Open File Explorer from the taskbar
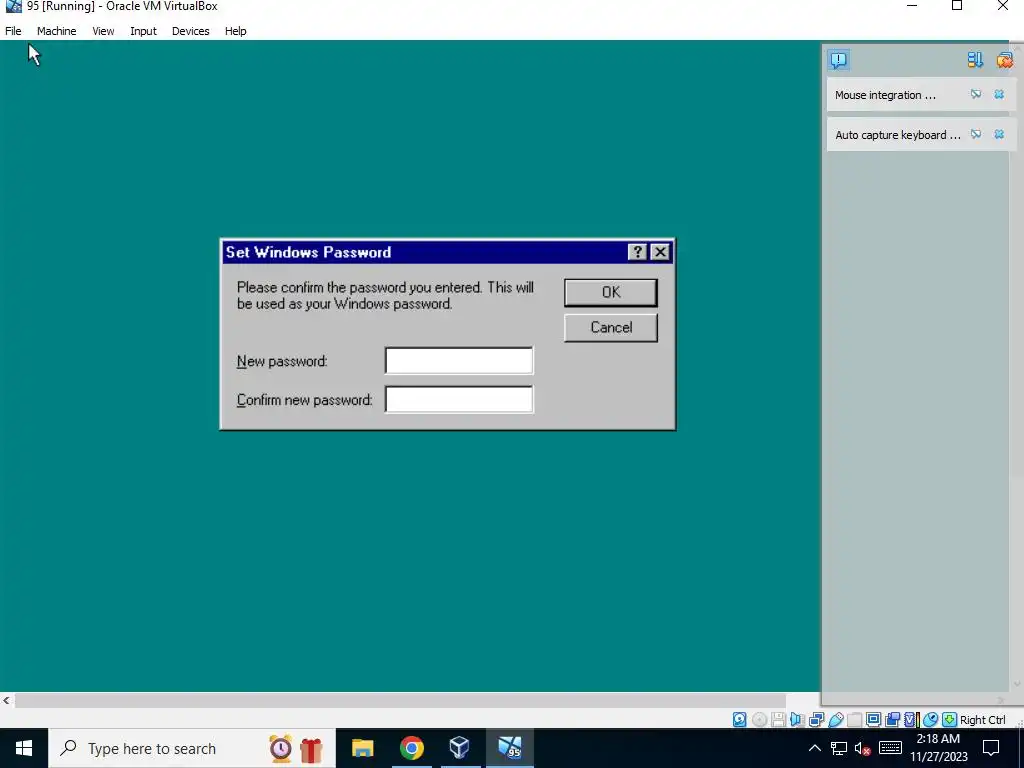1024x768 pixels. [x=362, y=748]
